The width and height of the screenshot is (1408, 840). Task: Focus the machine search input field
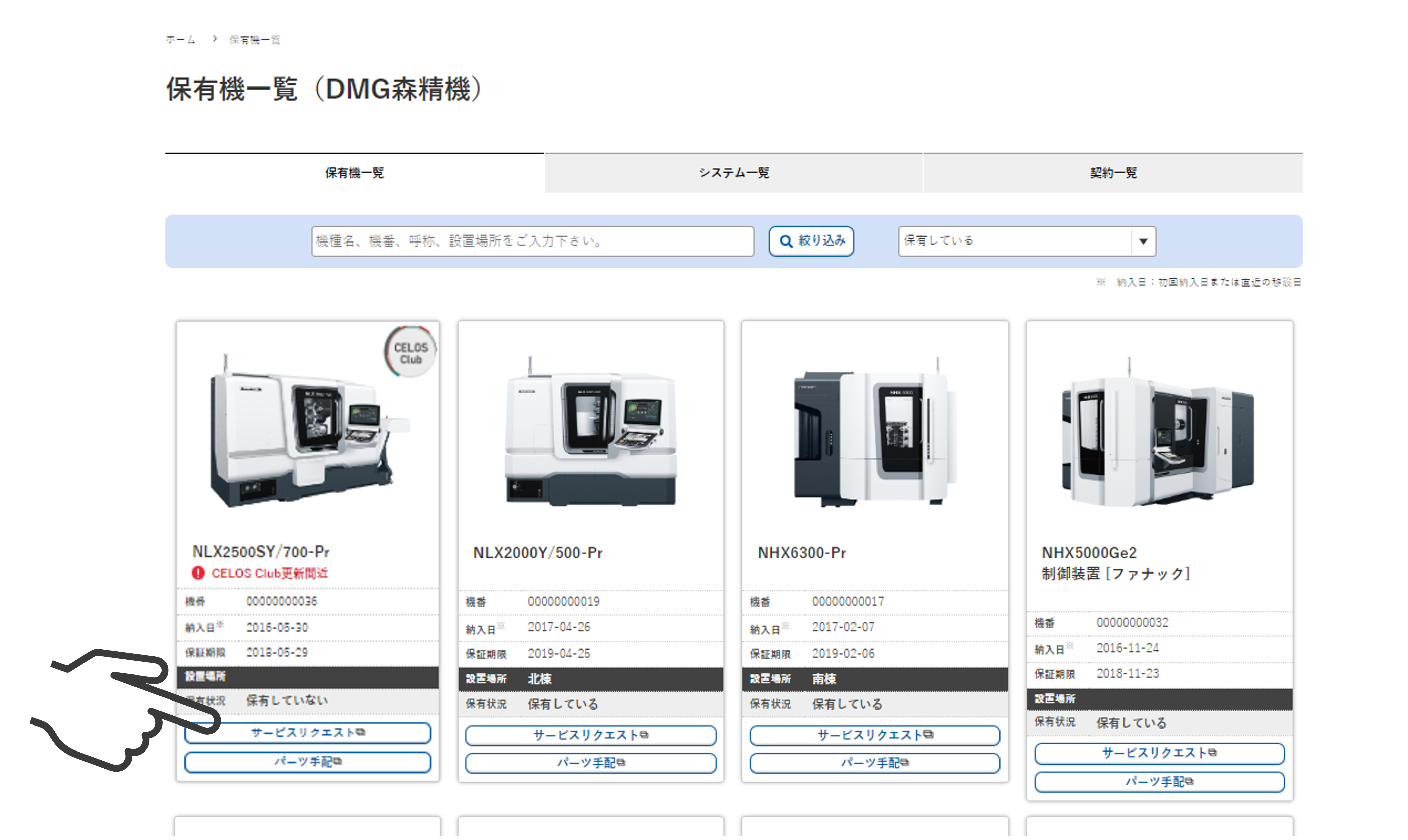[x=532, y=241]
